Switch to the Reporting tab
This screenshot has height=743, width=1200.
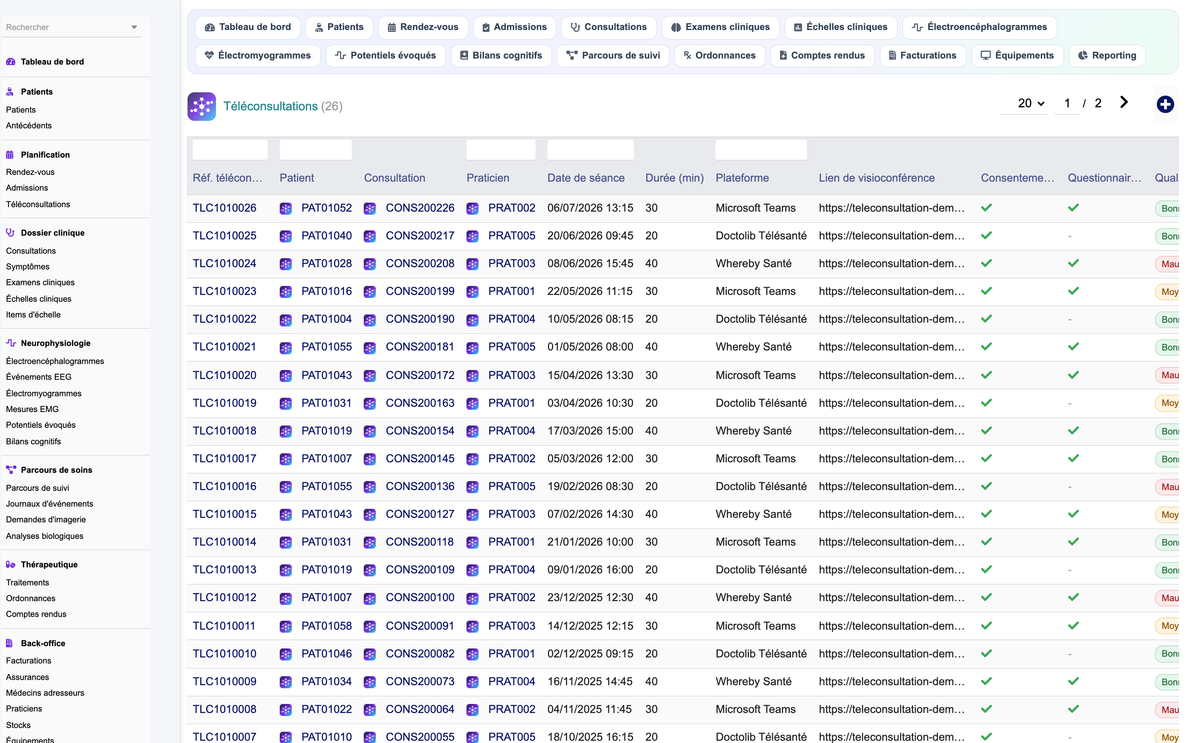click(x=1107, y=55)
